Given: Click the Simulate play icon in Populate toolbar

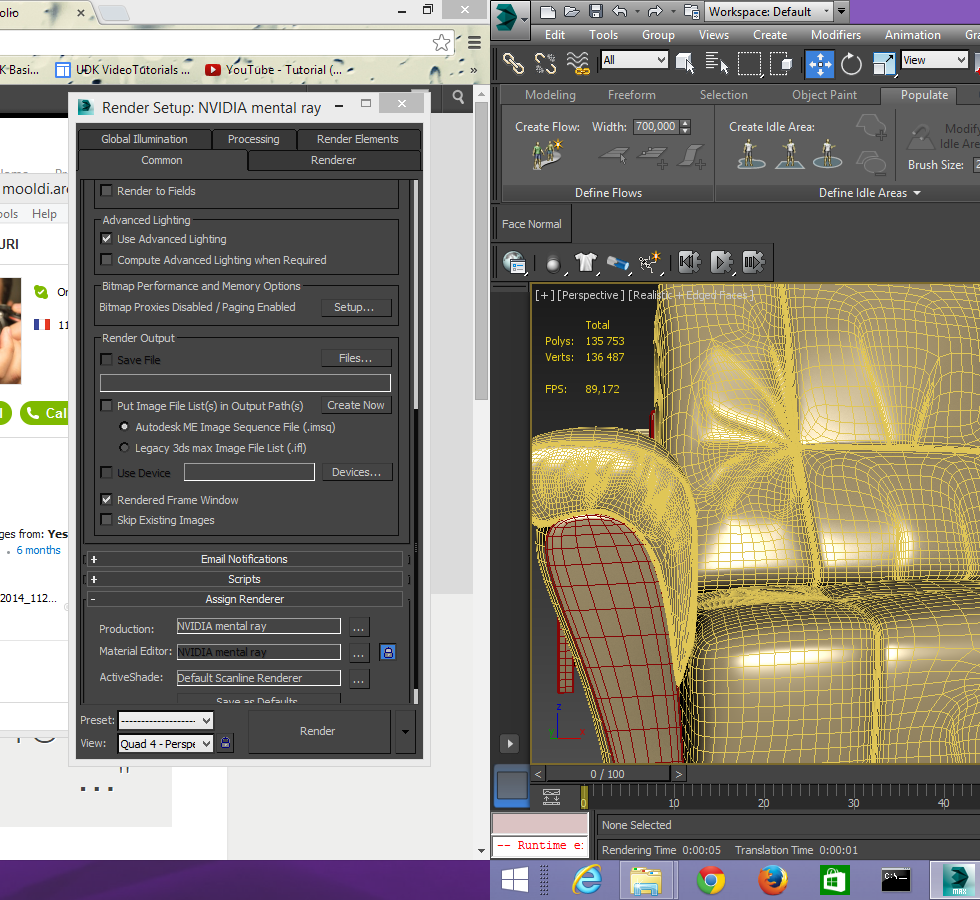Looking at the screenshot, I should tap(721, 262).
